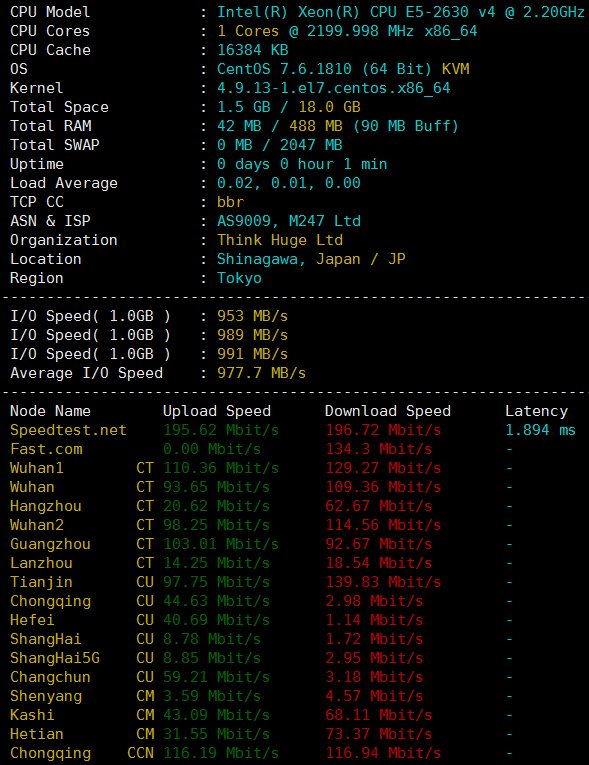The image size is (589, 765).
Task: Click Hangzhou download '62.67 Mbit/s'
Action: [379, 507]
